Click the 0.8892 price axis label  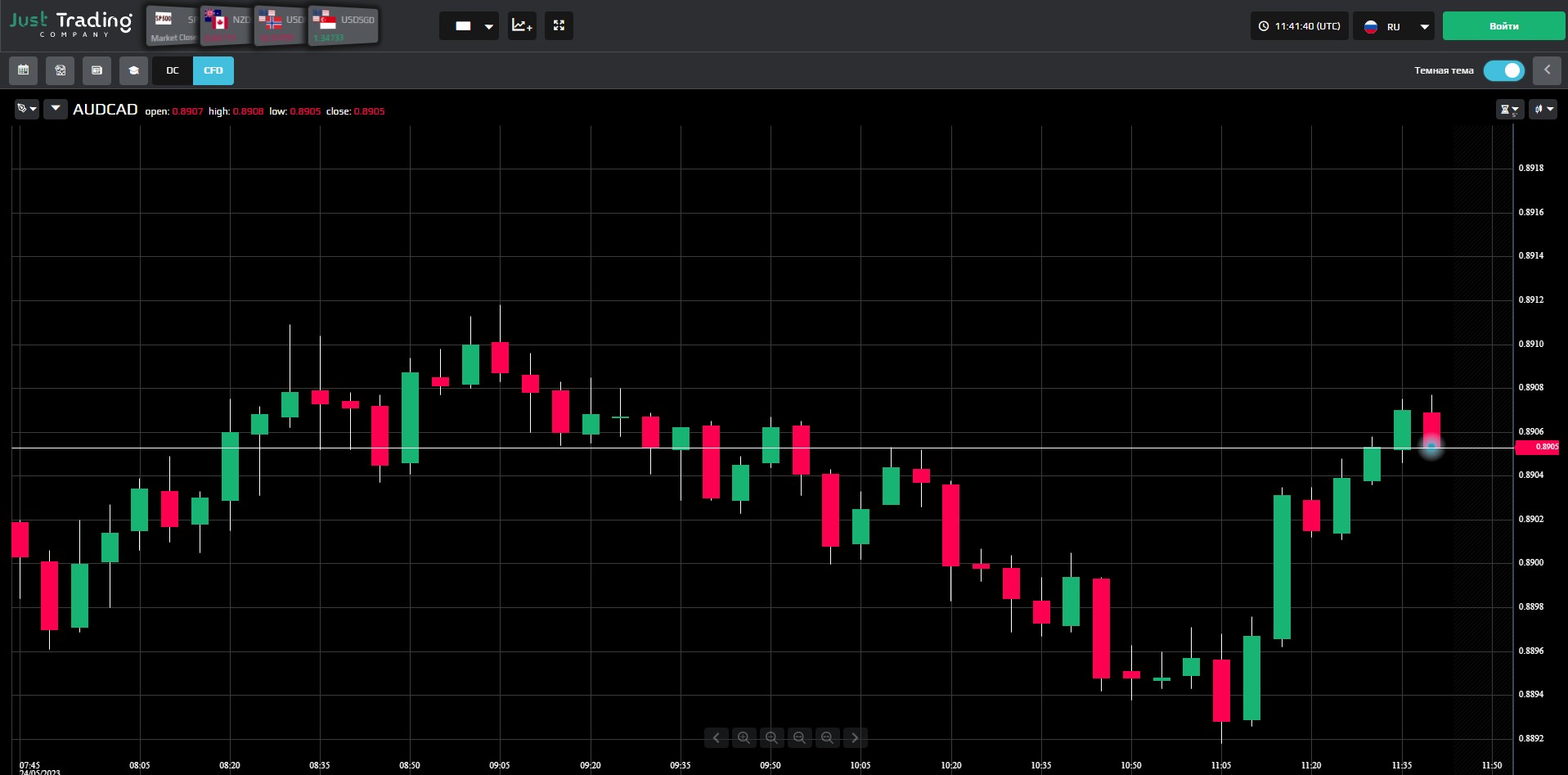[1531, 738]
